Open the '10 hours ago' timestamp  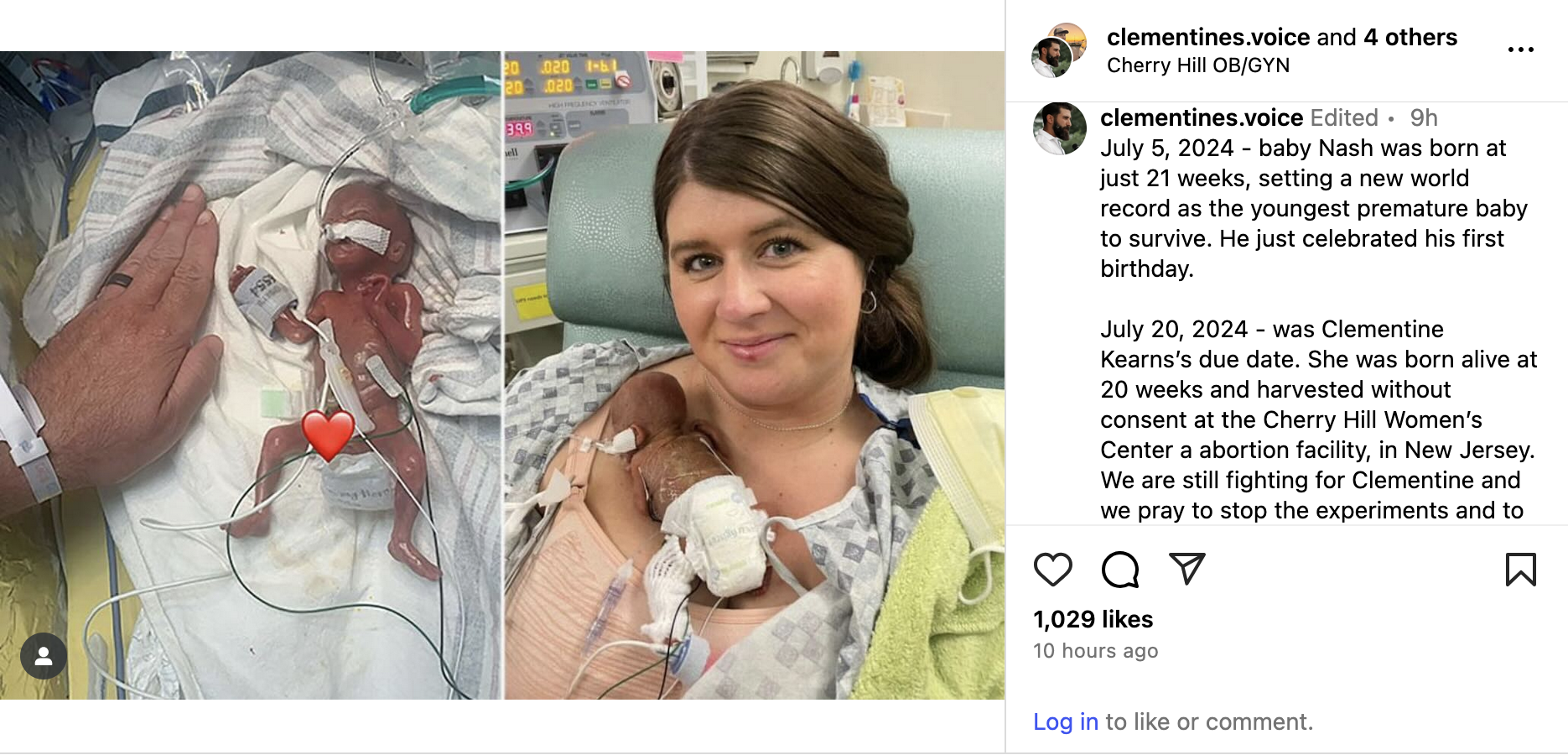[x=1095, y=651]
